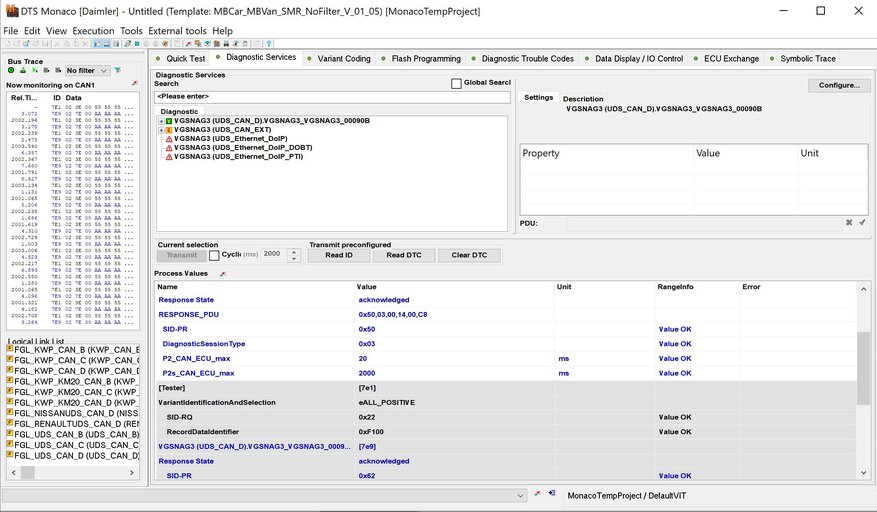Screen dimensions: 877x512
Task: Open the No filter dropdown
Action: (x=86, y=71)
